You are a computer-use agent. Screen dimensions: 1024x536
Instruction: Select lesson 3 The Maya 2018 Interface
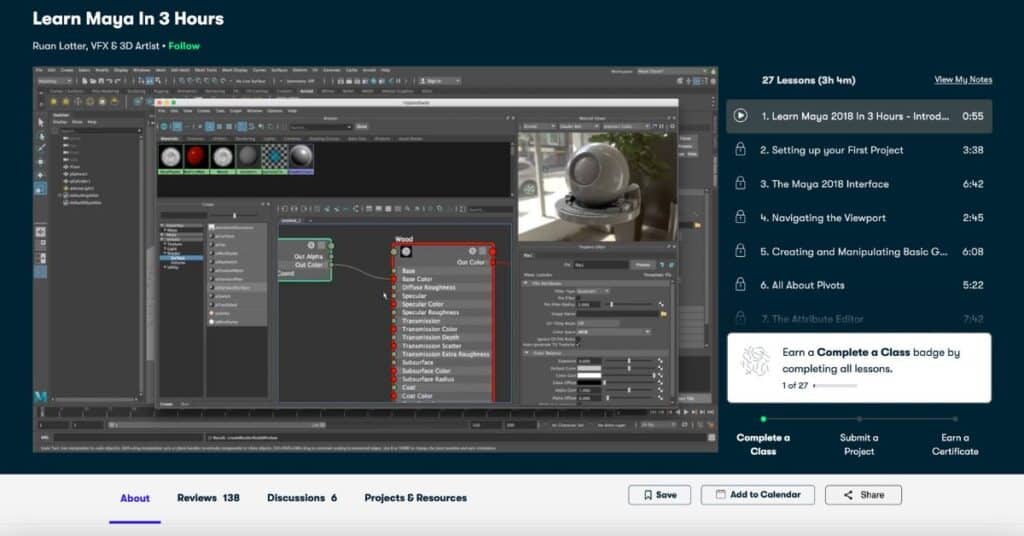coord(859,183)
